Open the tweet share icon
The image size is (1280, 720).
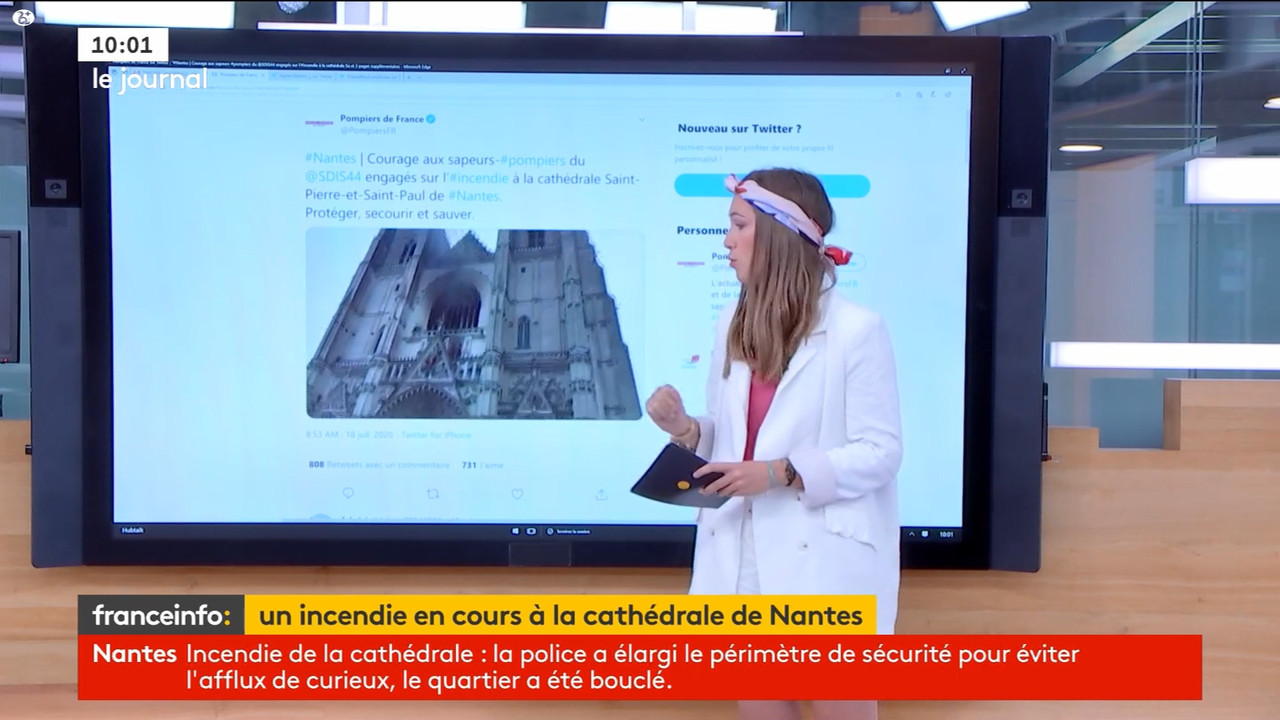coord(601,493)
